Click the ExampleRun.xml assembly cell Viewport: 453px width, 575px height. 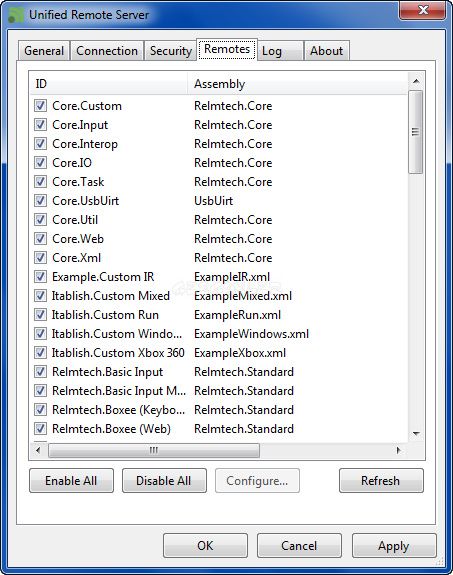[237, 315]
